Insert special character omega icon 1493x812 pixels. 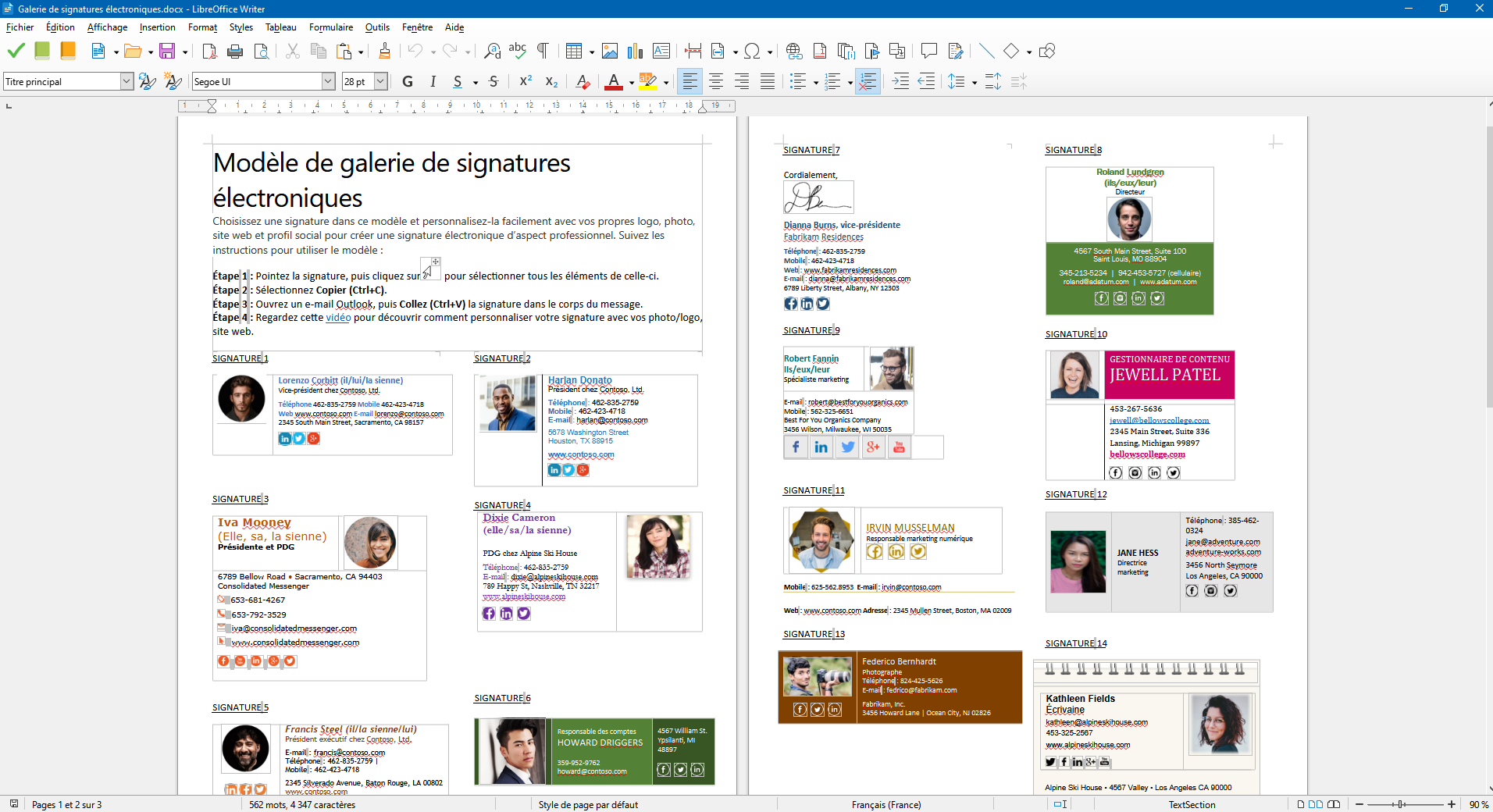pyautogui.click(x=752, y=52)
